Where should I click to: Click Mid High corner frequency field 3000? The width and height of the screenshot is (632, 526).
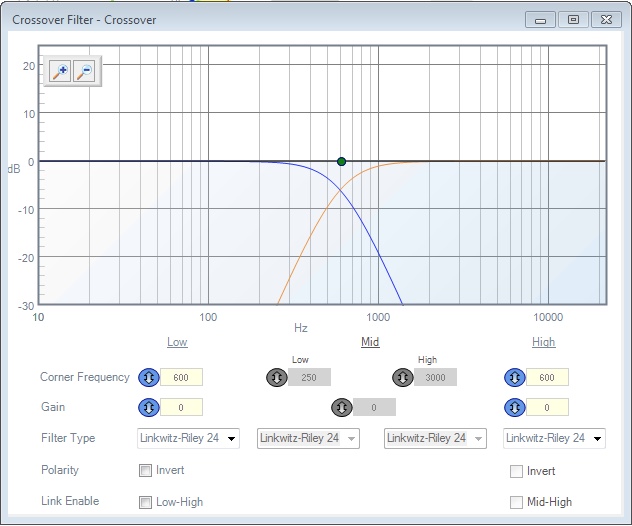pyautogui.click(x=435, y=377)
